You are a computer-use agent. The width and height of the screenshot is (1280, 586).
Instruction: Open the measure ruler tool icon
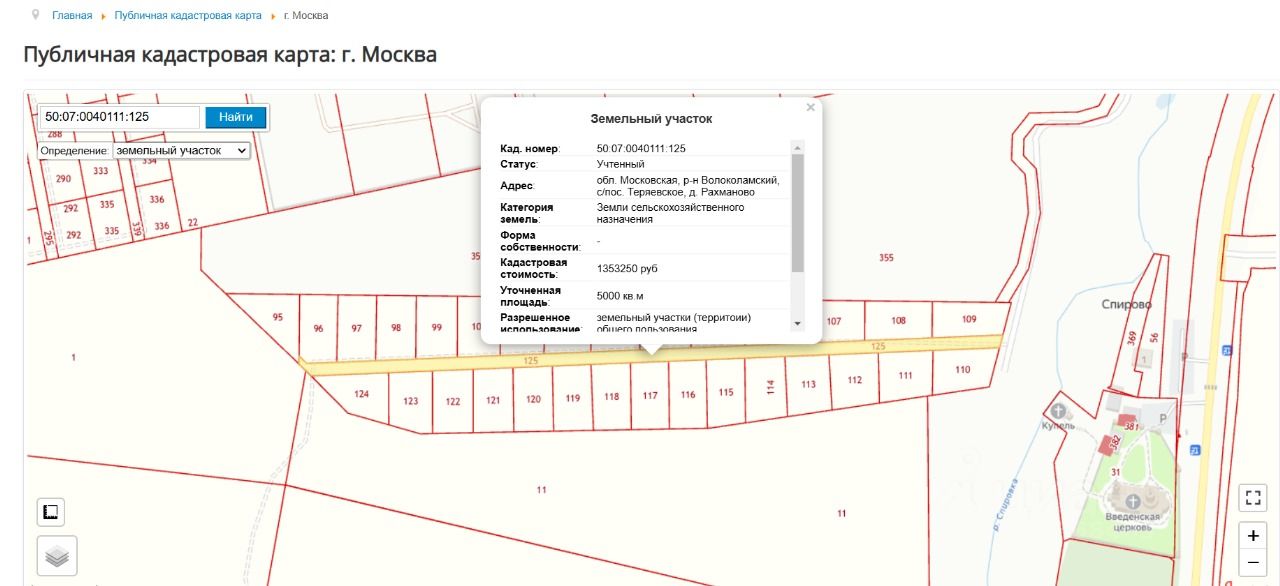[x=51, y=513]
